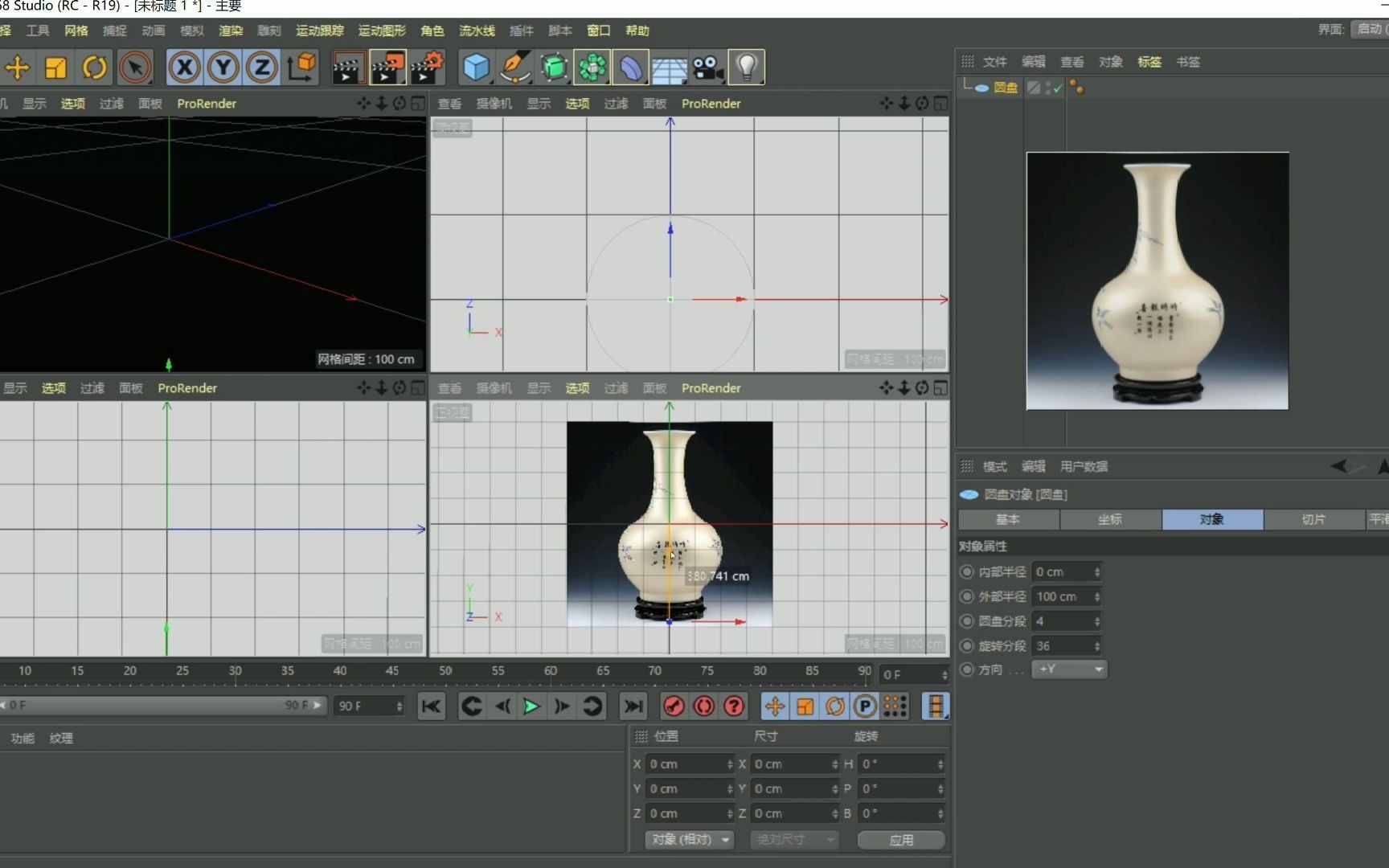Add a Cube primitive object
The width and height of the screenshot is (1389, 868).
[476, 68]
